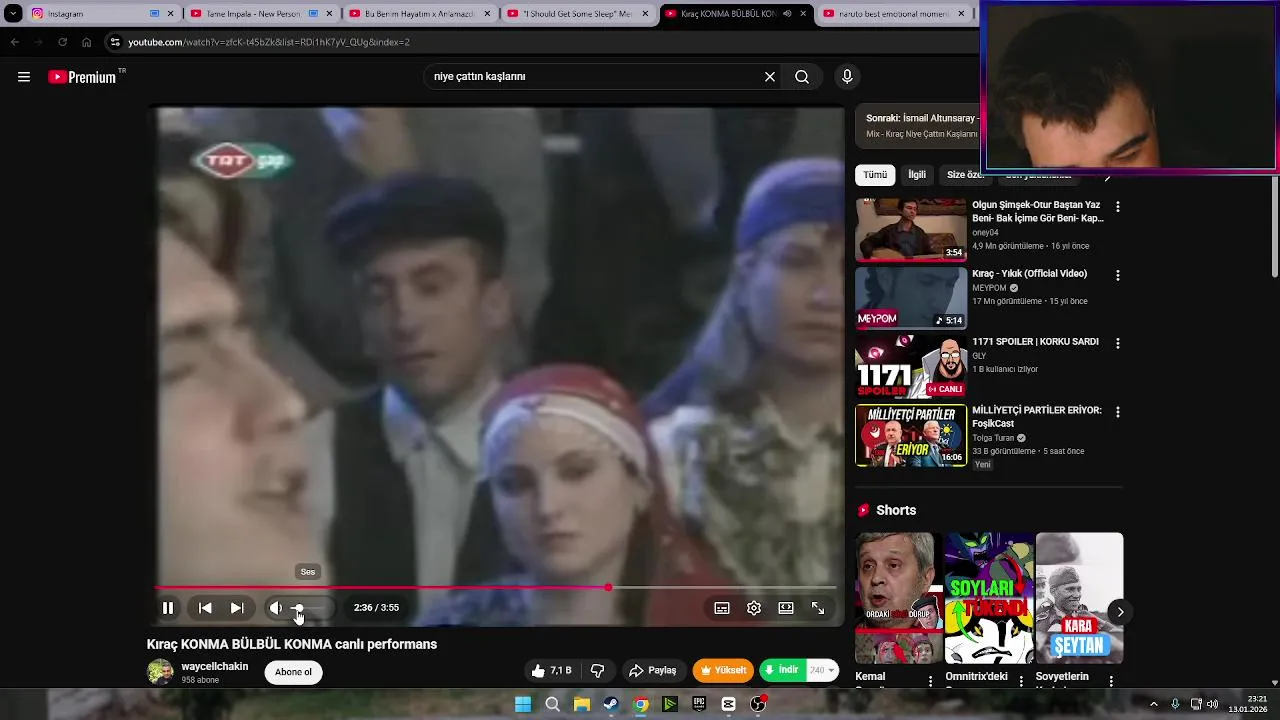Go to the previous video in playlist
This screenshot has width=1280, height=720.
pos(205,608)
